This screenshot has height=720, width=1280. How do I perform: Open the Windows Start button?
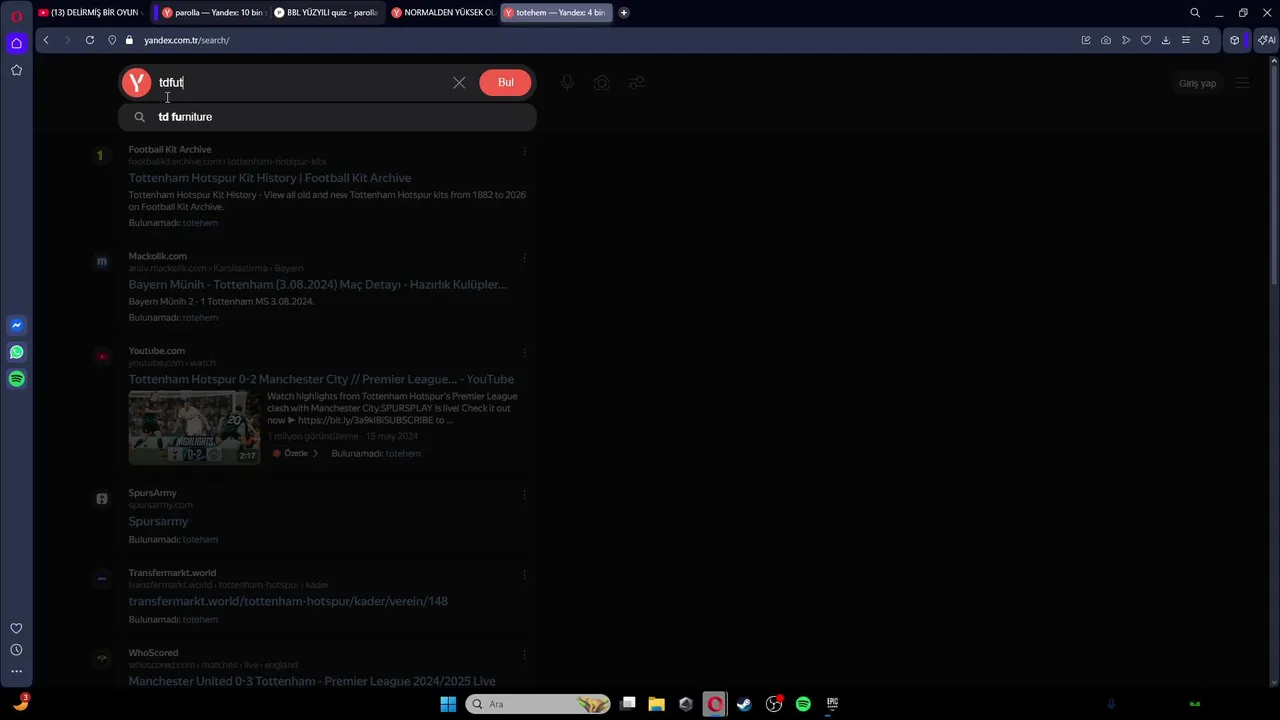(448, 704)
